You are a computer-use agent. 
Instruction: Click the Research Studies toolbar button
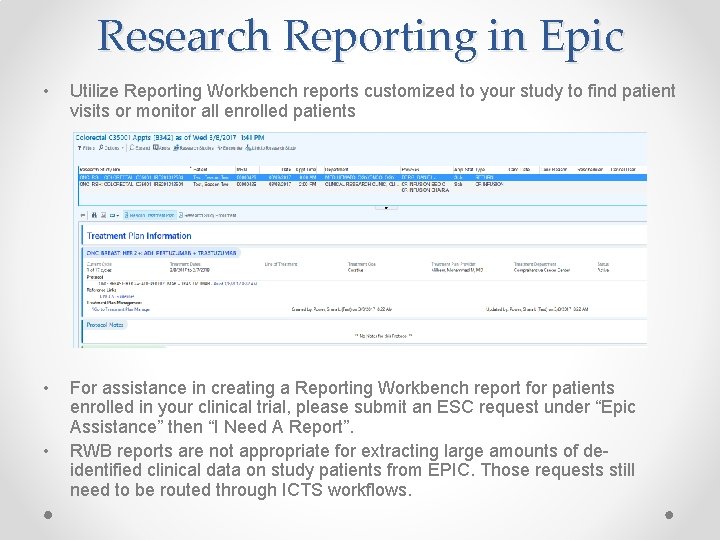coord(193,148)
